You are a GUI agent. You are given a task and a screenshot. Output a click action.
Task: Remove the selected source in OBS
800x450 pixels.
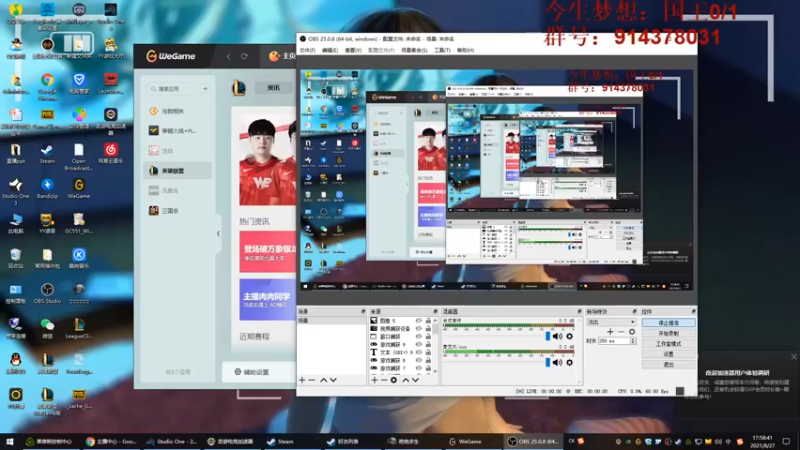click(x=384, y=380)
